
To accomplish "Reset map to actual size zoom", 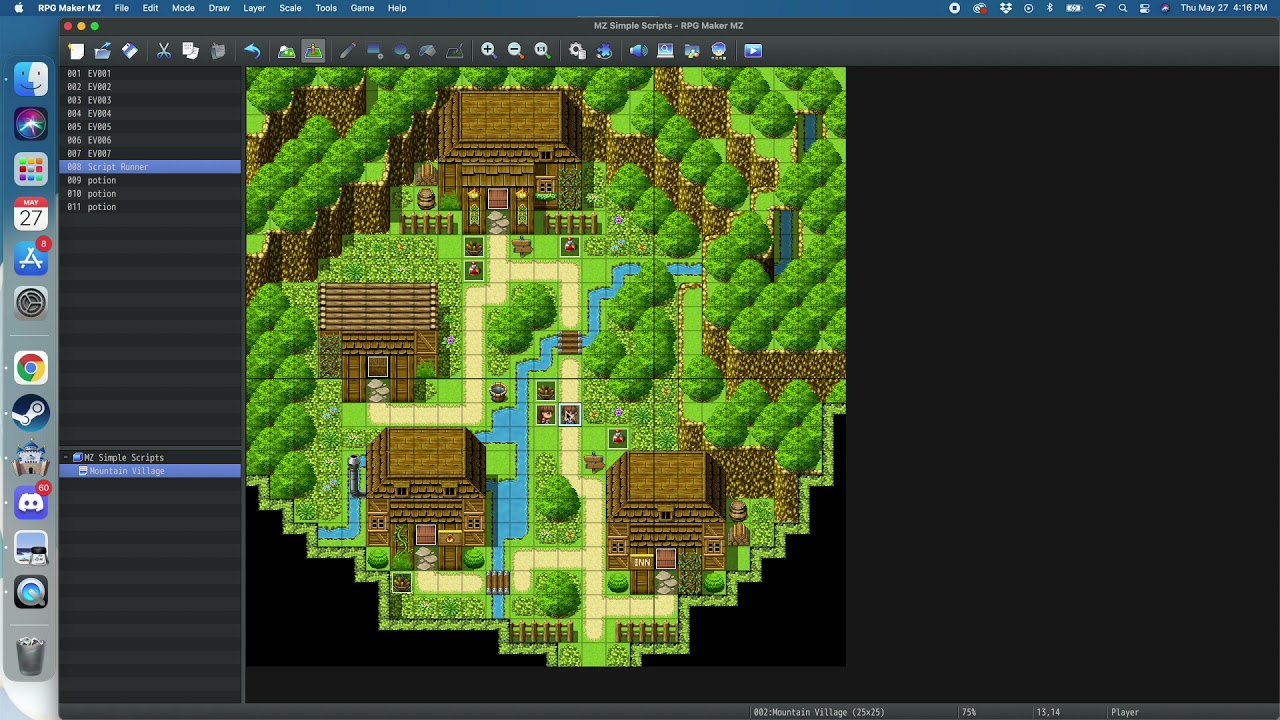I will click(543, 51).
